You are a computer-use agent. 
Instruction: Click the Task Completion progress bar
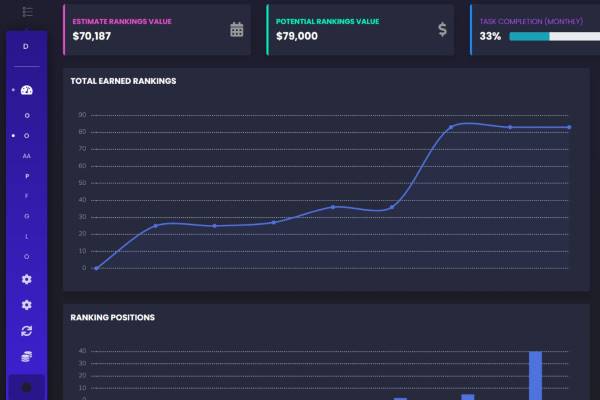tap(554, 36)
